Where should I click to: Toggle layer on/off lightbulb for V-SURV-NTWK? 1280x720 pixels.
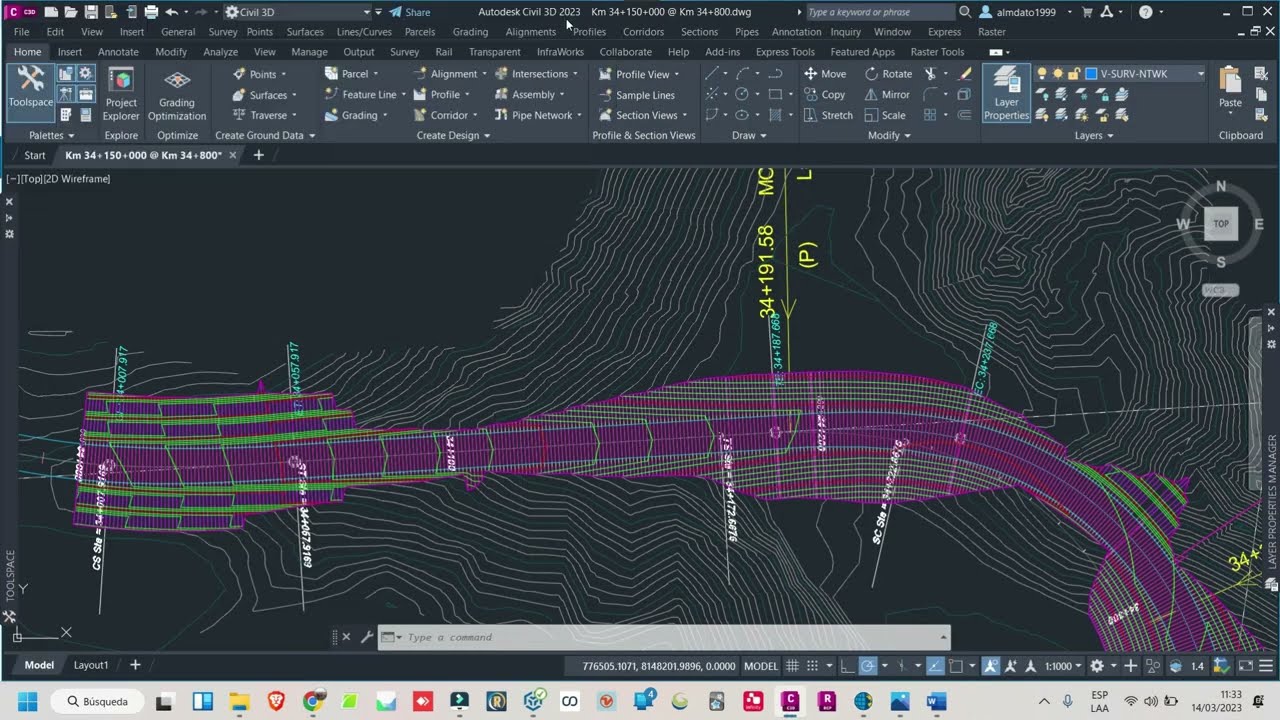tap(1042, 74)
